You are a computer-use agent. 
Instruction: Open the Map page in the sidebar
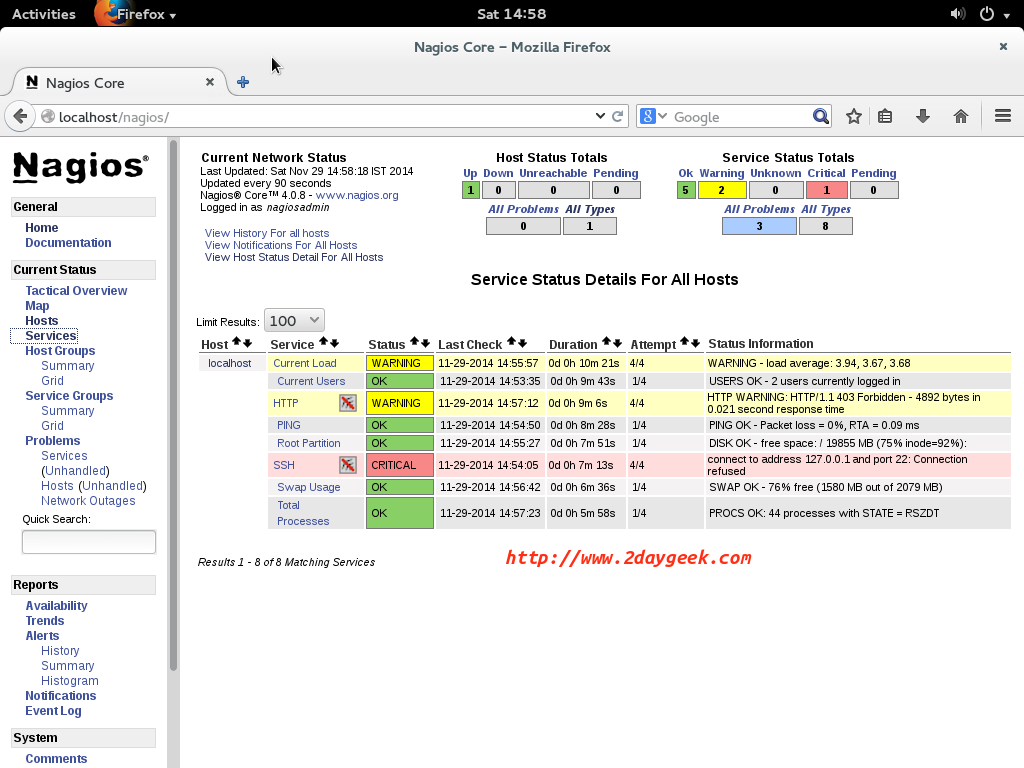pyautogui.click(x=37, y=306)
